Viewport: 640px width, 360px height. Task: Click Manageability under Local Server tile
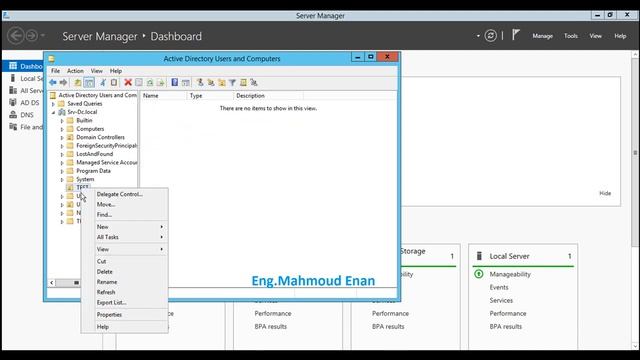click(x=510, y=274)
